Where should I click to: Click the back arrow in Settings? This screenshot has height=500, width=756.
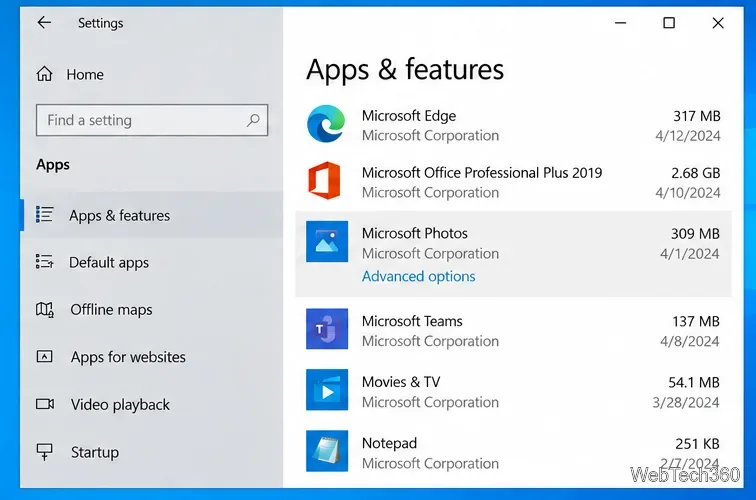click(44, 23)
